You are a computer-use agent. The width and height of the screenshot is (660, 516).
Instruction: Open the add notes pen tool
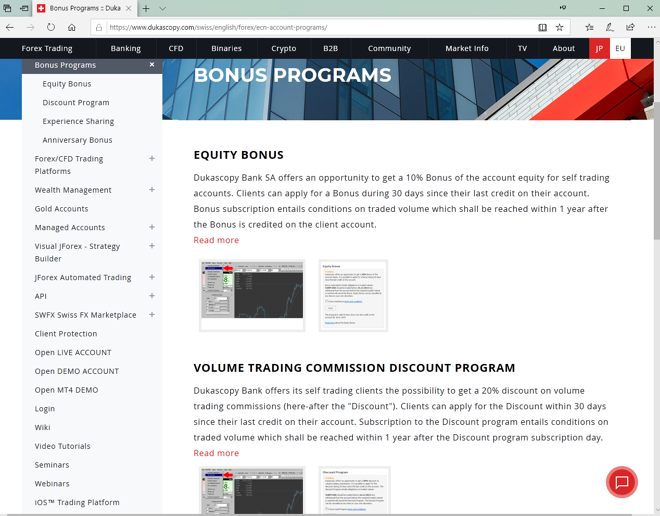click(x=609, y=27)
